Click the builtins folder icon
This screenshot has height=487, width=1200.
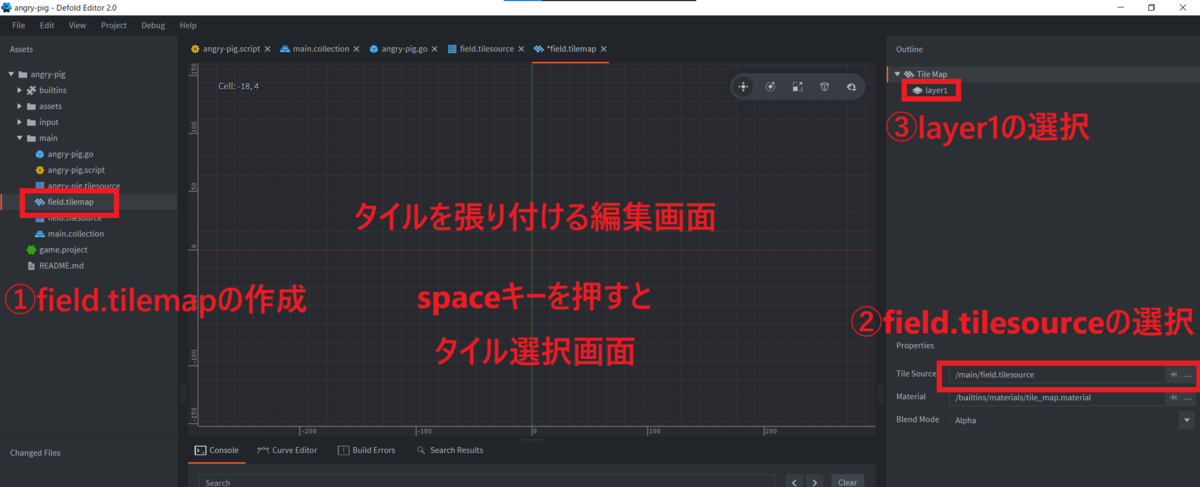coord(32,90)
